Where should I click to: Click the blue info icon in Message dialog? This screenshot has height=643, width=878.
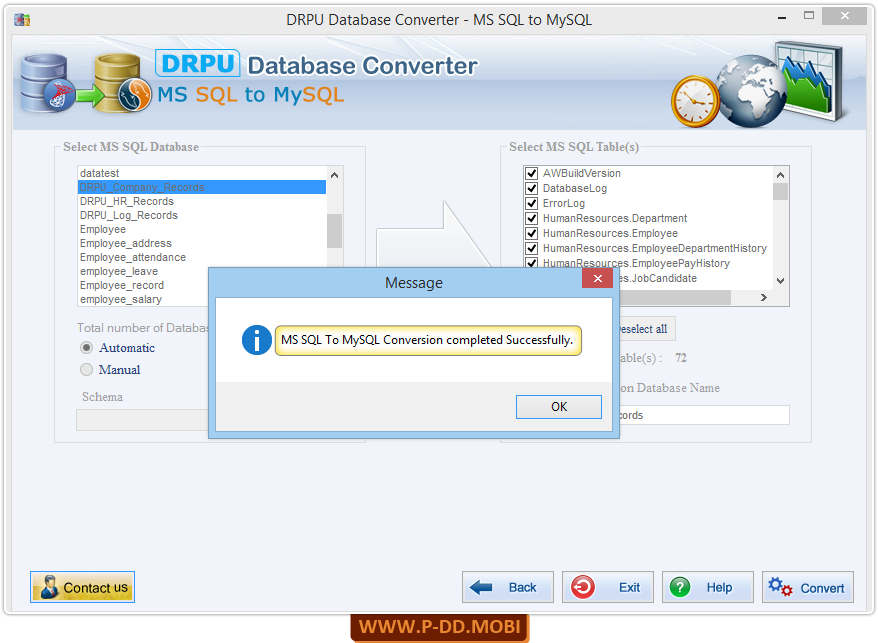[256, 340]
